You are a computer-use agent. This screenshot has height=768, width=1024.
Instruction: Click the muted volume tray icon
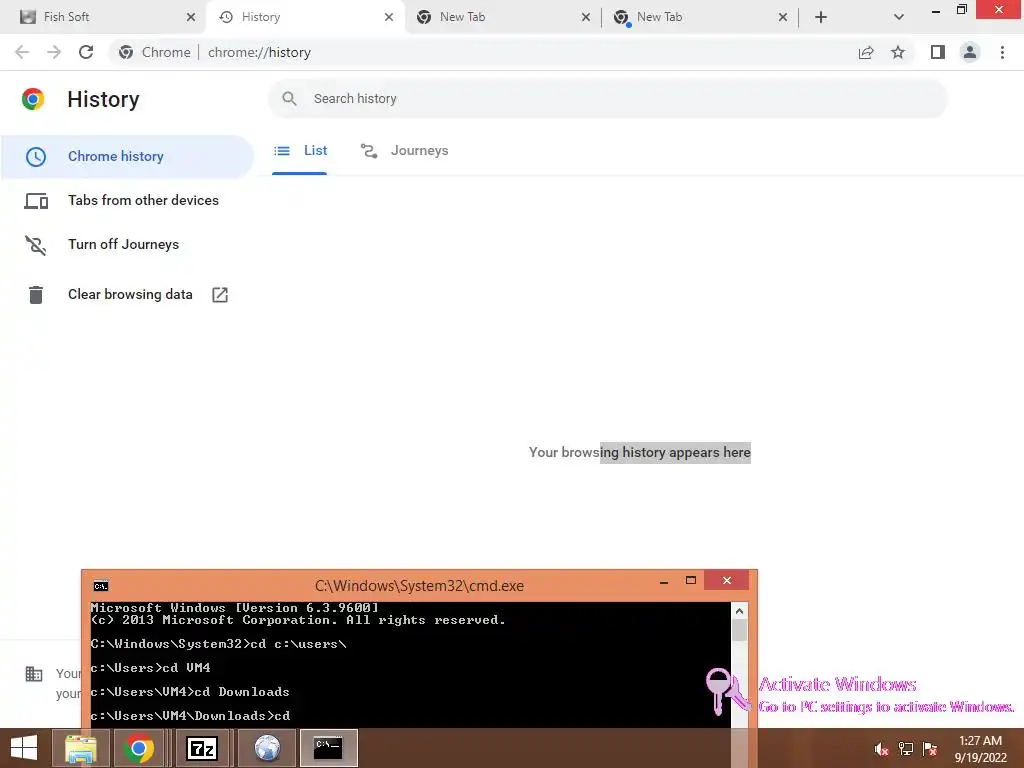click(x=881, y=749)
